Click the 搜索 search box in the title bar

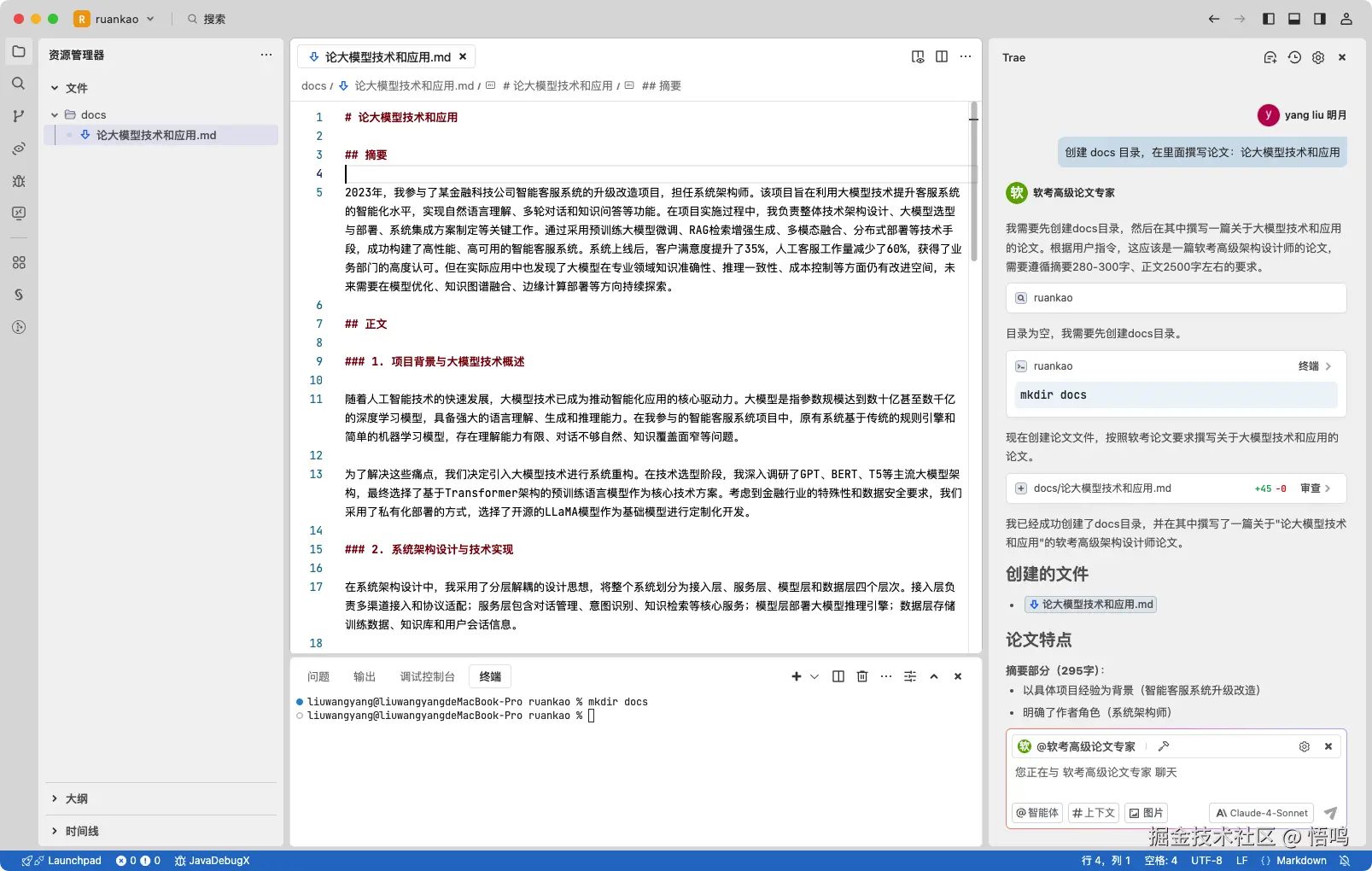click(207, 19)
